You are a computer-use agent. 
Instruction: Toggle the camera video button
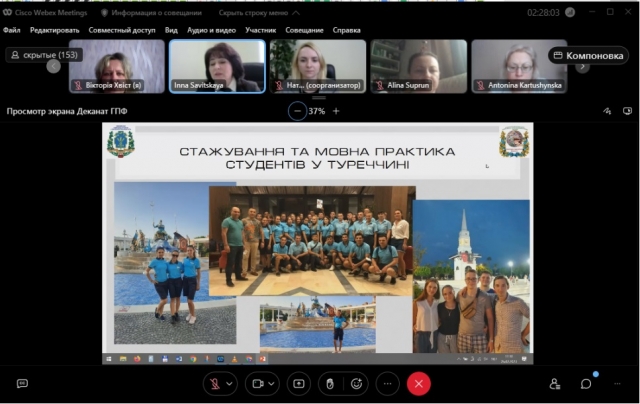[258, 384]
